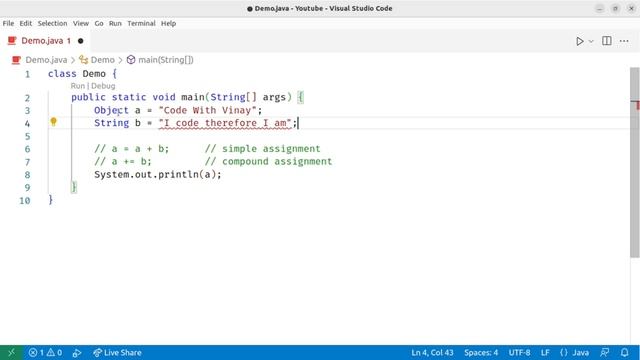
Task: Open the remote window indicator
Action: [11, 353]
